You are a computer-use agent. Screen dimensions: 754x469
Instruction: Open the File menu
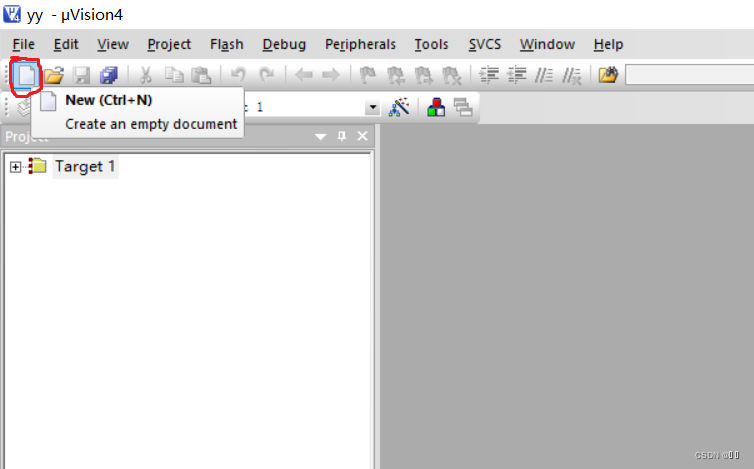tap(23, 44)
